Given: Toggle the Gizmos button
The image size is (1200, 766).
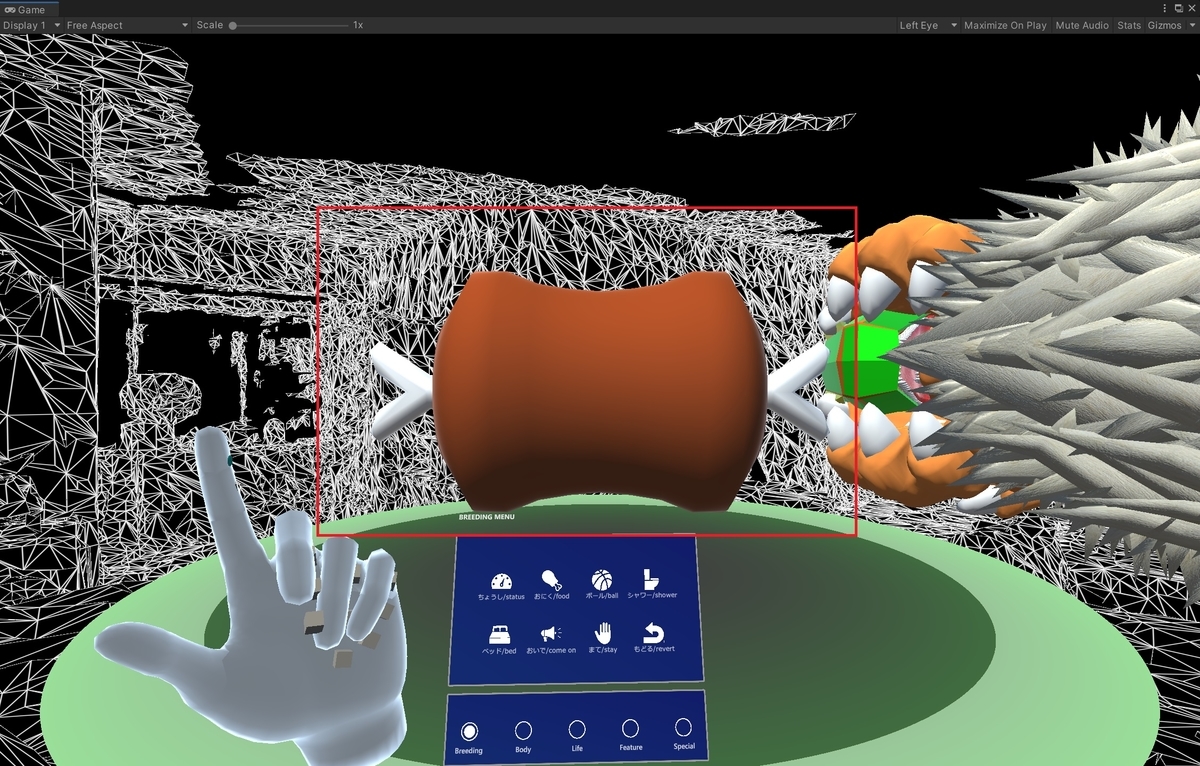Looking at the screenshot, I should point(1164,25).
